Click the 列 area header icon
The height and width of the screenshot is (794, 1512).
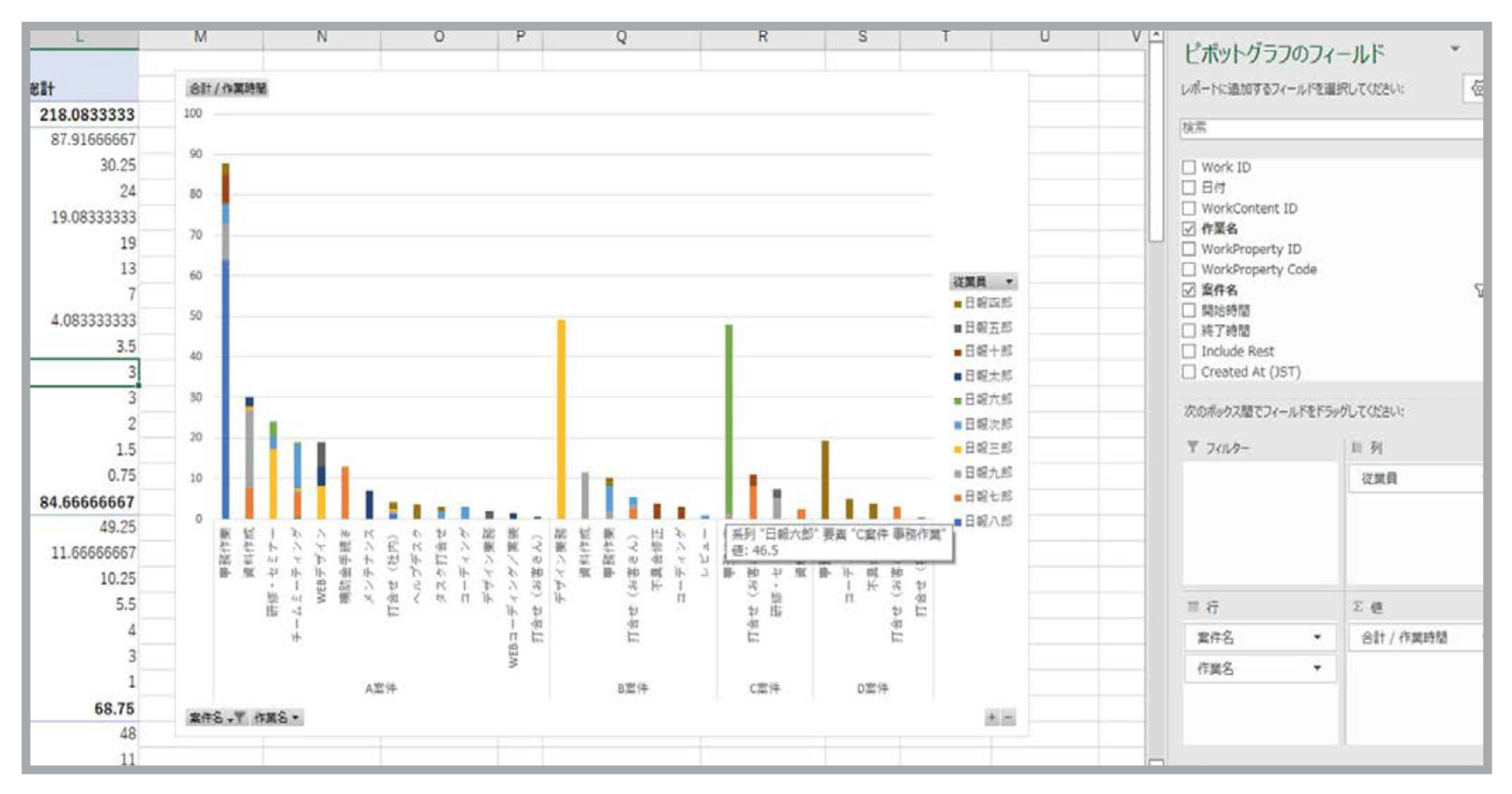pos(1357,447)
